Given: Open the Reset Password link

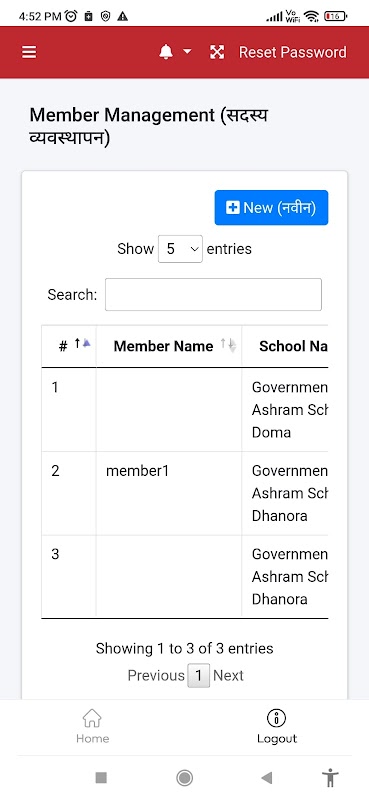Looking at the screenshot, I should point(292,52).
